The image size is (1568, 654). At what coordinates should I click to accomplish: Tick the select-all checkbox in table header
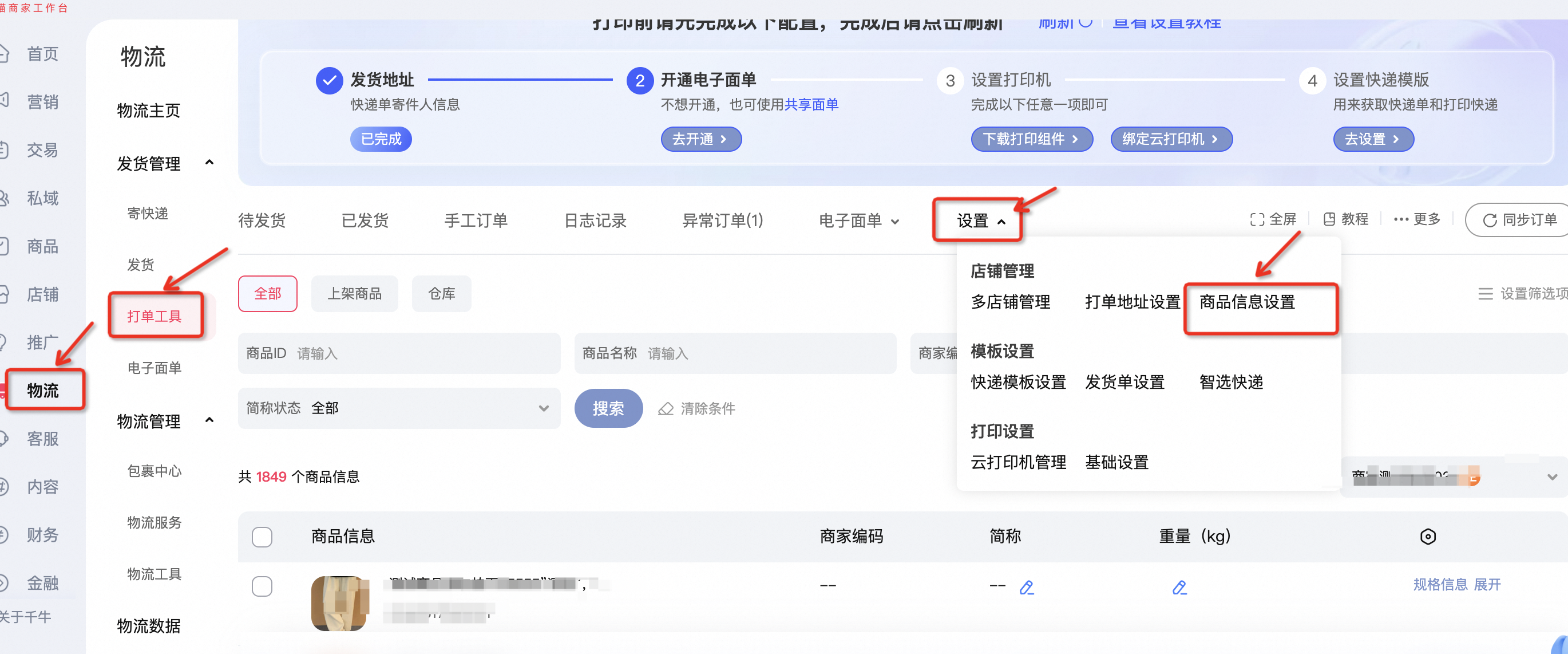click(x=262, y=537)
